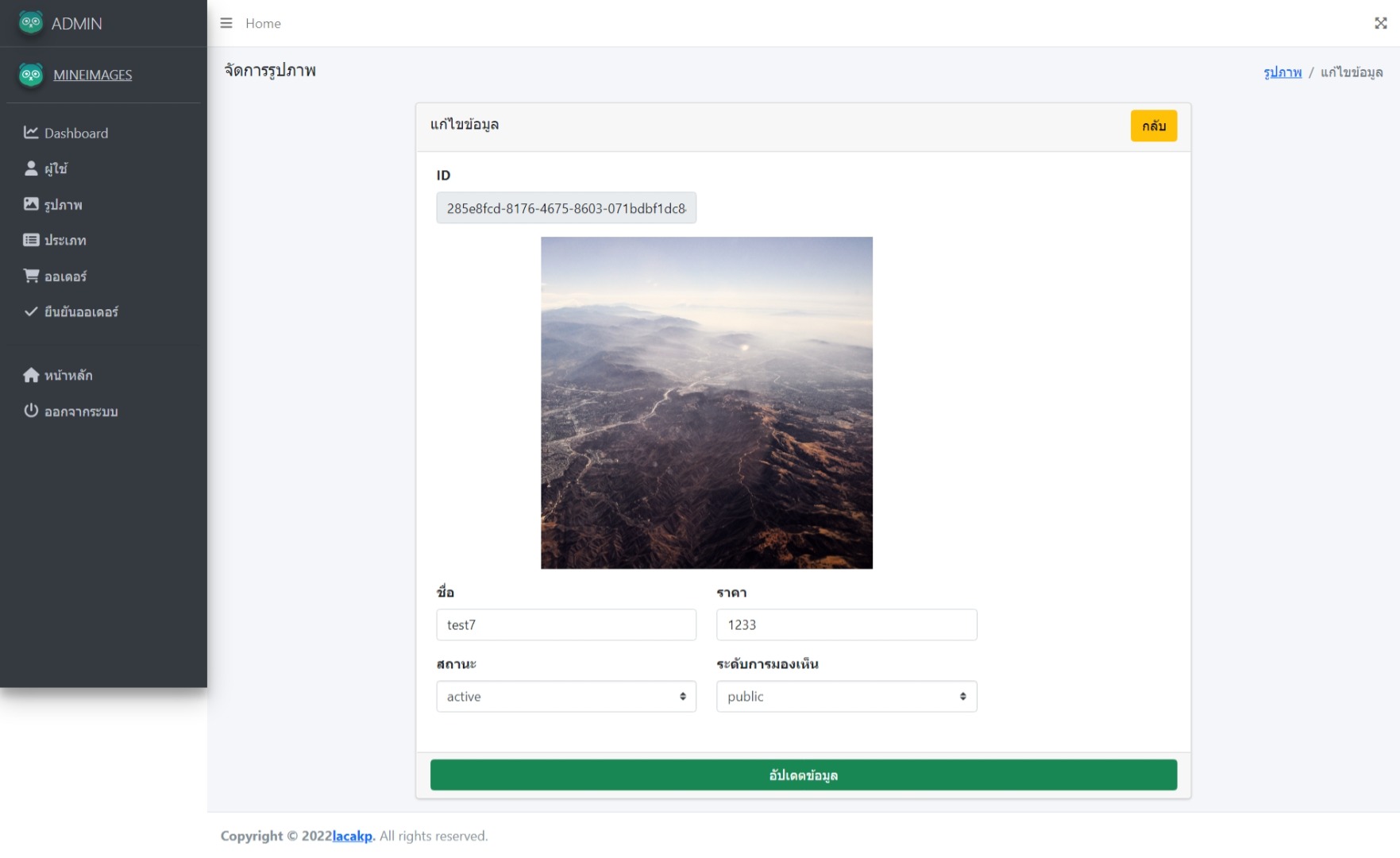This screenshot has width=1400, height=858.
Task: Click the MINEIMAGES owl avatar icon
Action: (x=31, y=75)
